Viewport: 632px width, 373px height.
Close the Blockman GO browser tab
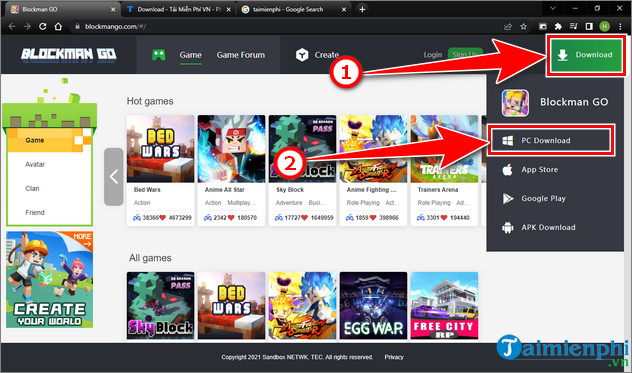pyautogui.click(x=113, y=9)
